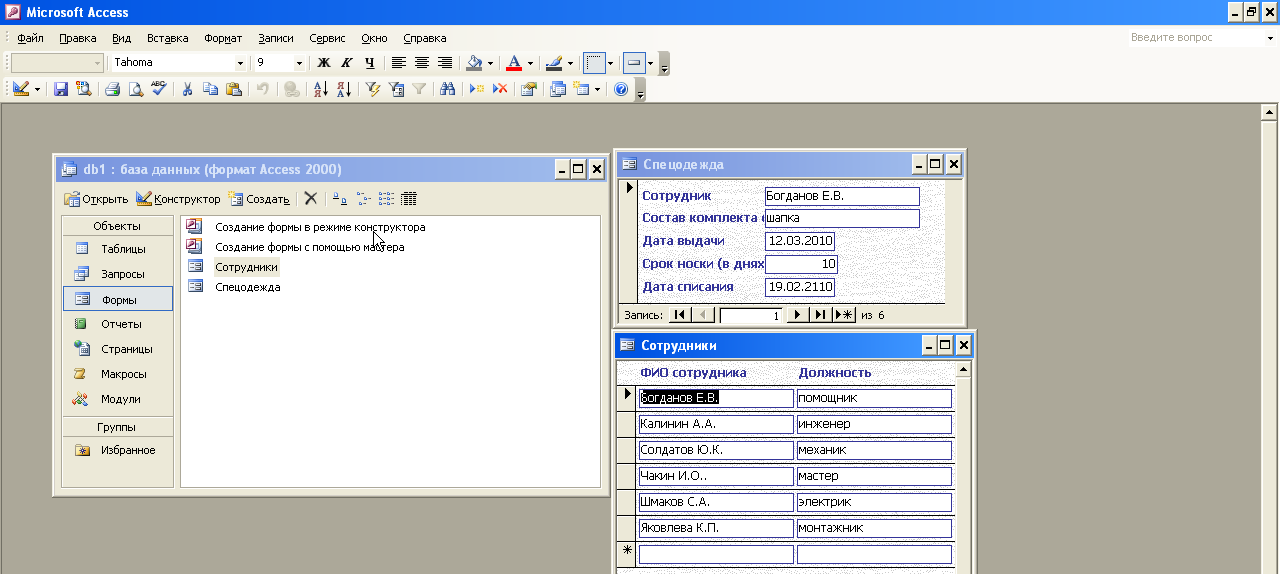The image size is (1280, 574).
Task: Switch db1 window to Details view
Action: click(409, 198)
